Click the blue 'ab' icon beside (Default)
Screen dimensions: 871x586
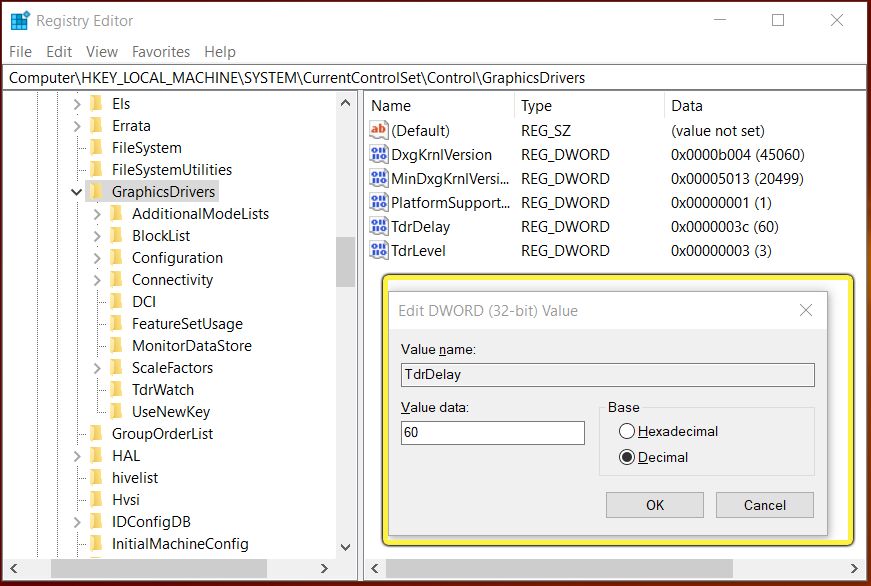tap(378, 130)
